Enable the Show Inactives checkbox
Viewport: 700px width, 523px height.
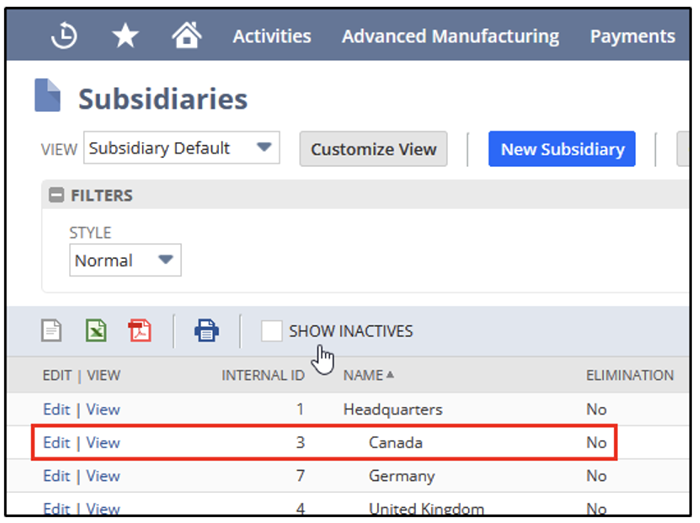pyautogui.click(x=271, y=331)
